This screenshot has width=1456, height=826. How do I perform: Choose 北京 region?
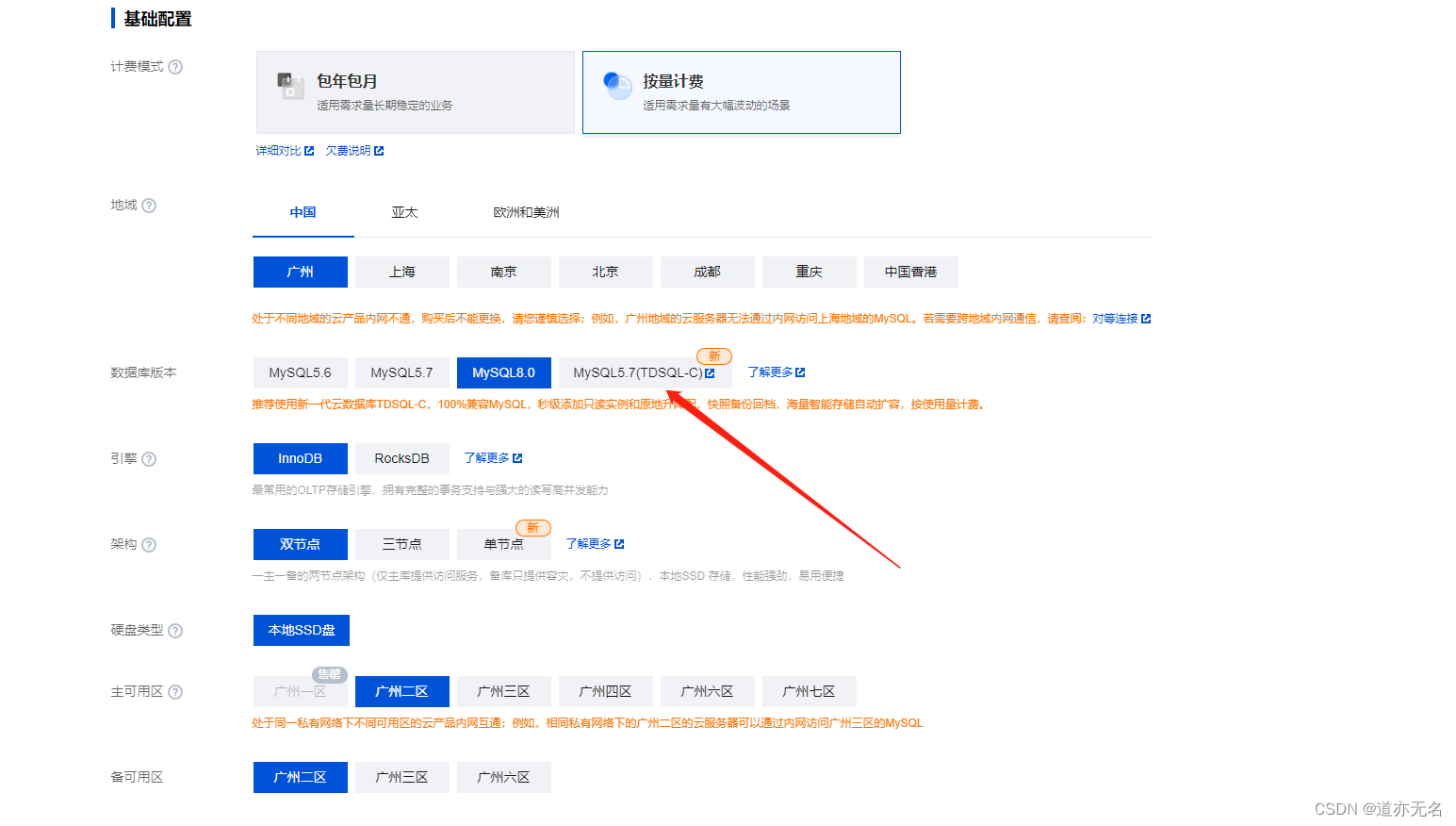coord(606,272)
